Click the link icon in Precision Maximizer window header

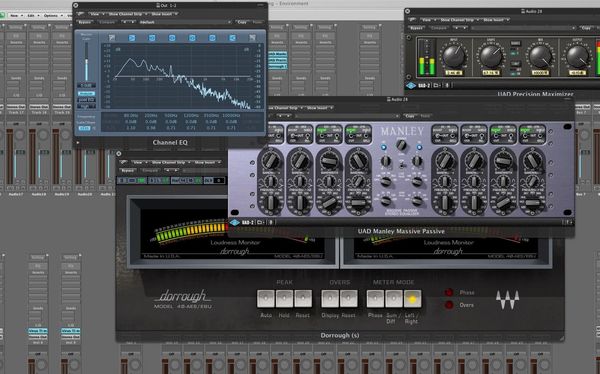(x=412, y=20)
